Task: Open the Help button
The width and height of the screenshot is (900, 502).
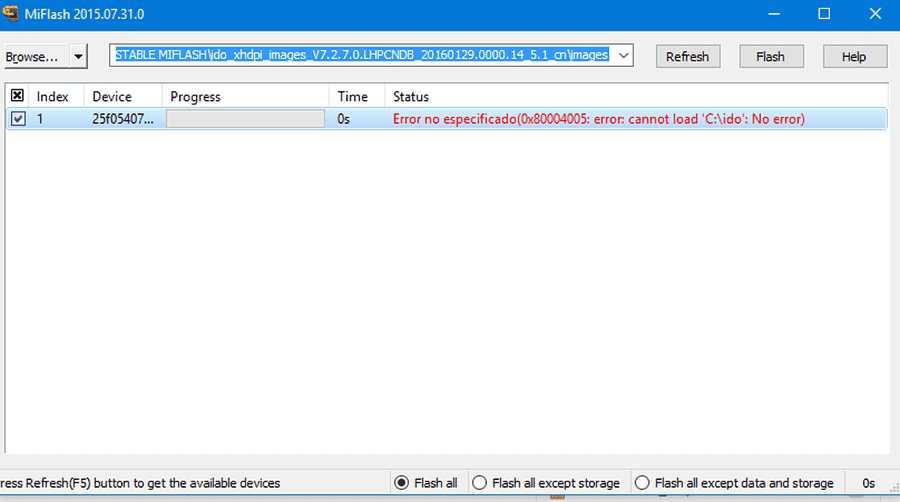Action: [x=854, y=57]
